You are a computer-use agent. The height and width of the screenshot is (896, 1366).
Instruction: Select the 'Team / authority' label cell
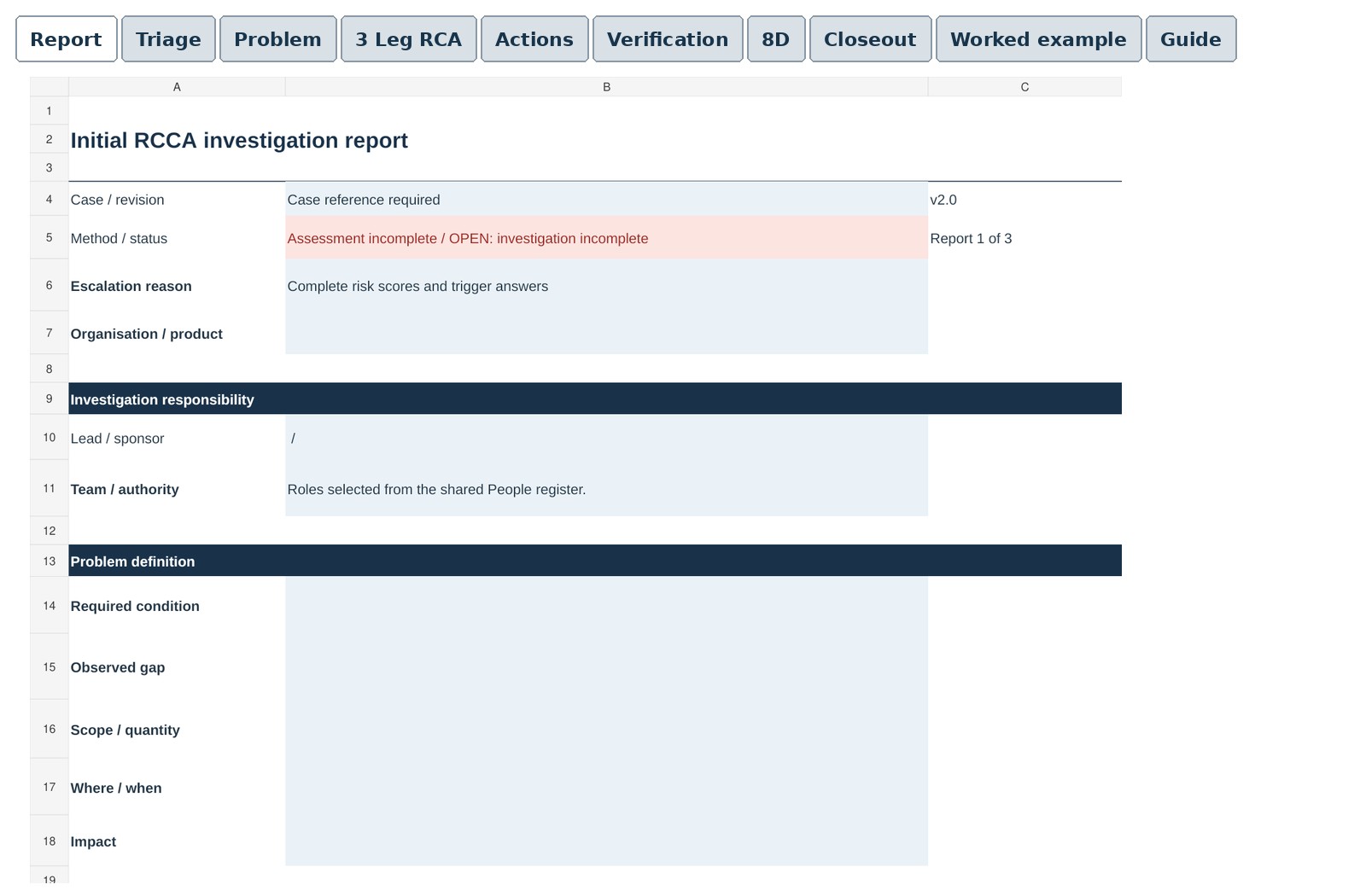pyautogui.click(x=177, y=489)
